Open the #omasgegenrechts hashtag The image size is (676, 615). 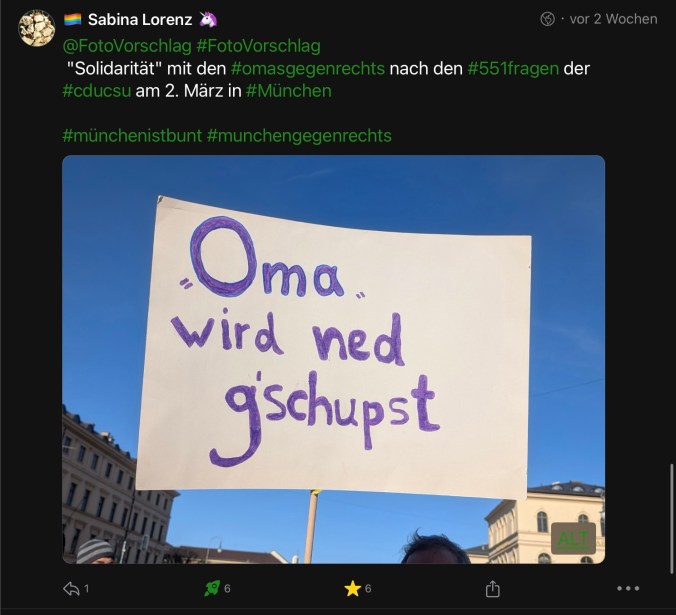[308, 69]
